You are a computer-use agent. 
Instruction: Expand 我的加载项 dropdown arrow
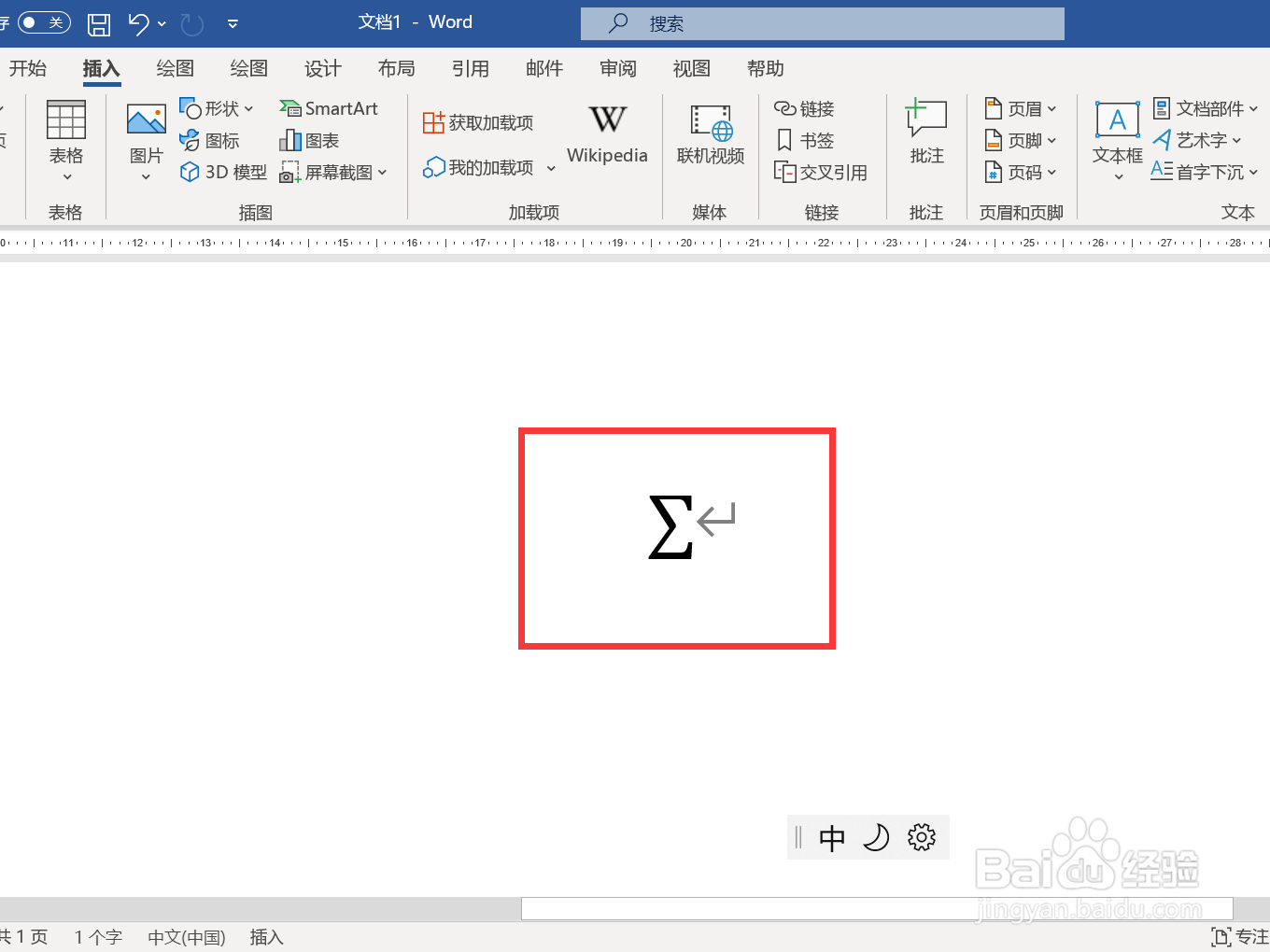[551, 168]
